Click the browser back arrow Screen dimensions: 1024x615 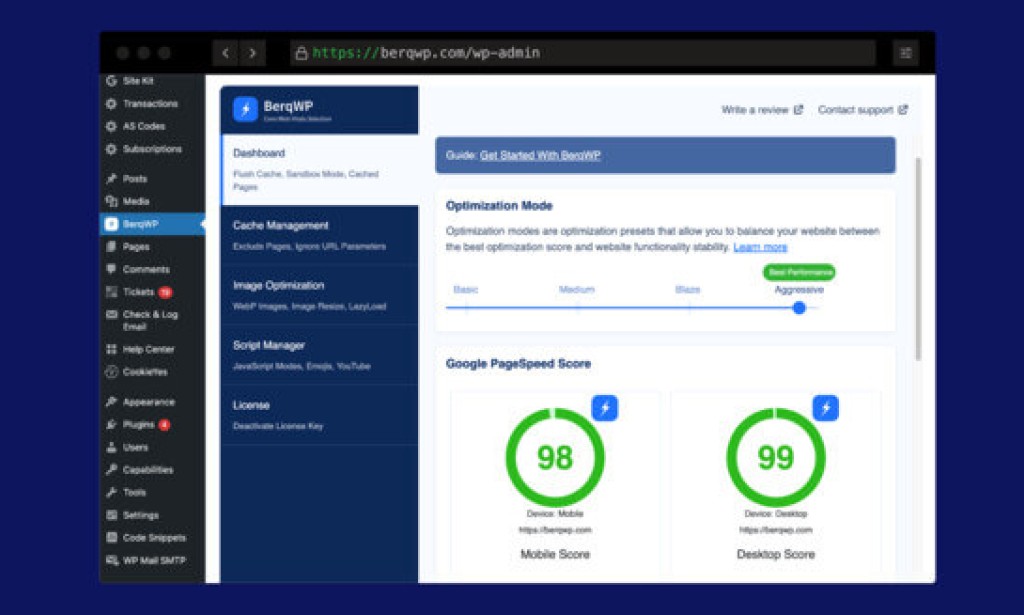[x=225, y=54]
